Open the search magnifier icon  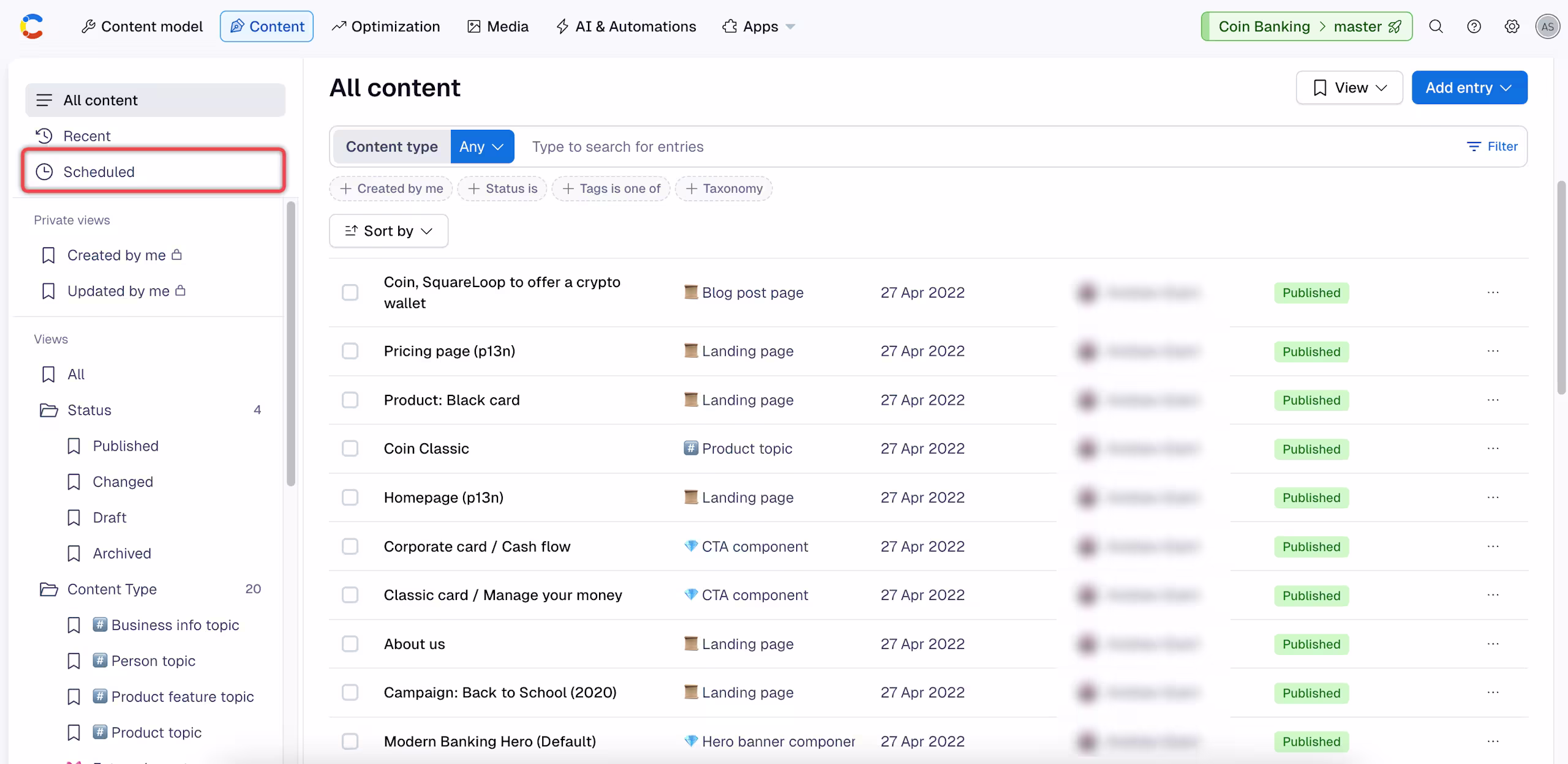[x=1436, y=26]
